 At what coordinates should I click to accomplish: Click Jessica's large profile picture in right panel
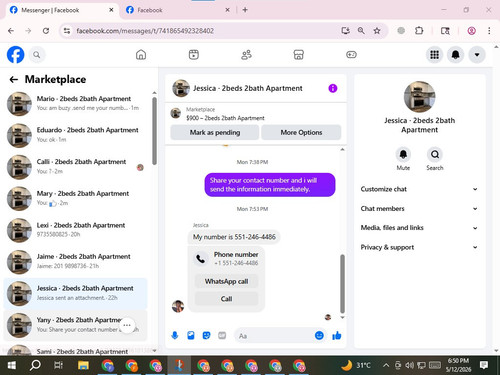tap(419, 97)
